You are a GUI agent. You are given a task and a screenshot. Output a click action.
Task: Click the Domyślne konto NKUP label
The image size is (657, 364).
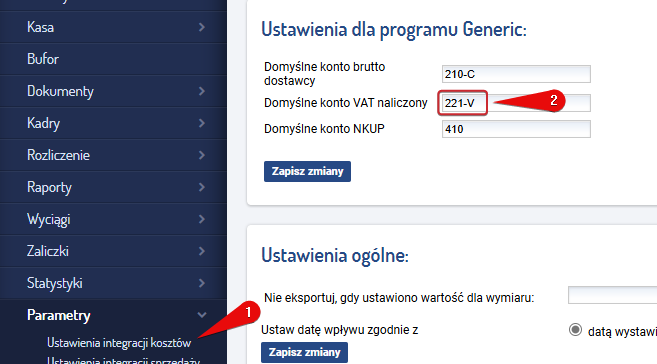[324, 129]
